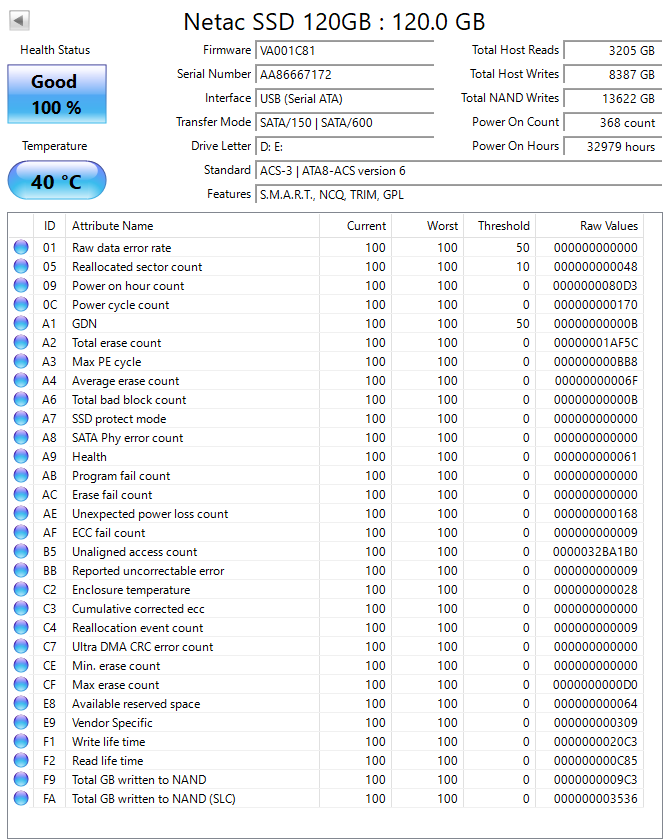This screenshot has width=665, height=840.
Task: Select status icon for Reported uncorrectable error
Action: pyautogui.click(x=21, y=571)
